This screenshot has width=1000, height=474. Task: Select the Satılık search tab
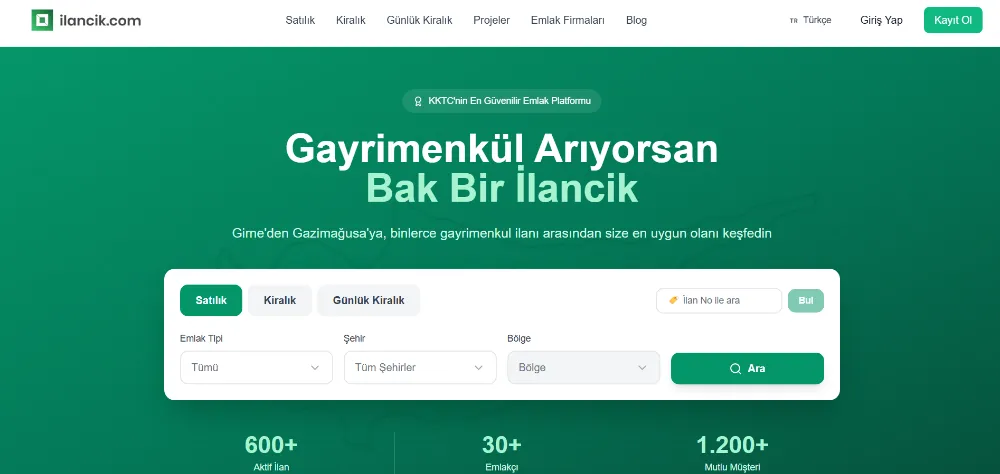coord(211,300)
